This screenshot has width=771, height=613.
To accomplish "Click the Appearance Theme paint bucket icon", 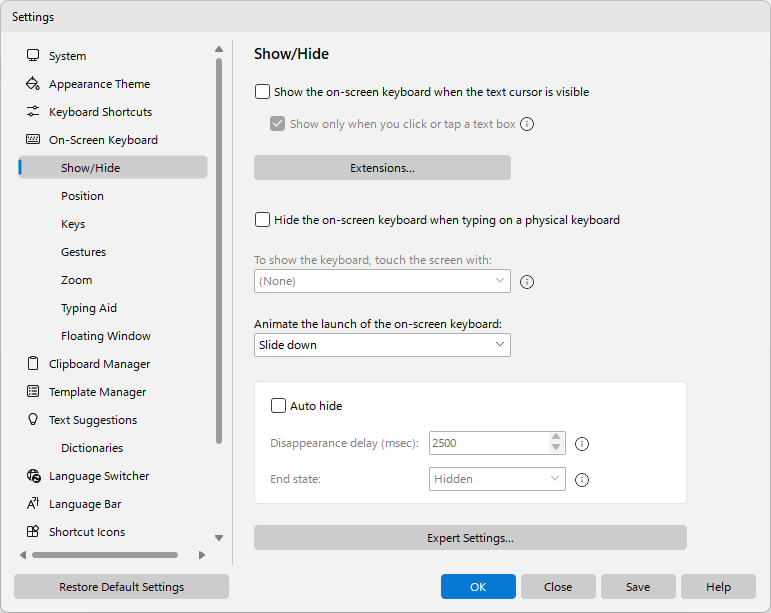I will tap(33, 83).
